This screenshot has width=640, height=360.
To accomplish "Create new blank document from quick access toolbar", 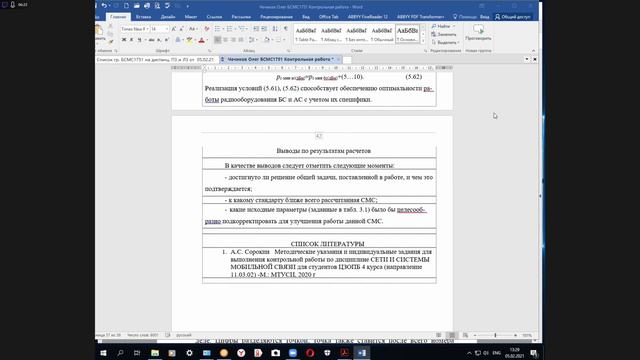I will (x=127, y=6).
